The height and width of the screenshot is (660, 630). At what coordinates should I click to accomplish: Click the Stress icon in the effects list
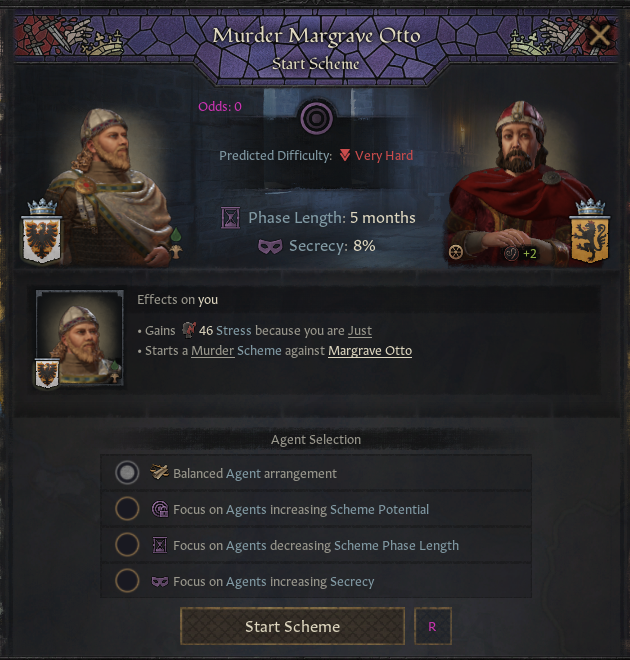pyautogui.click(x=186, y=331)
